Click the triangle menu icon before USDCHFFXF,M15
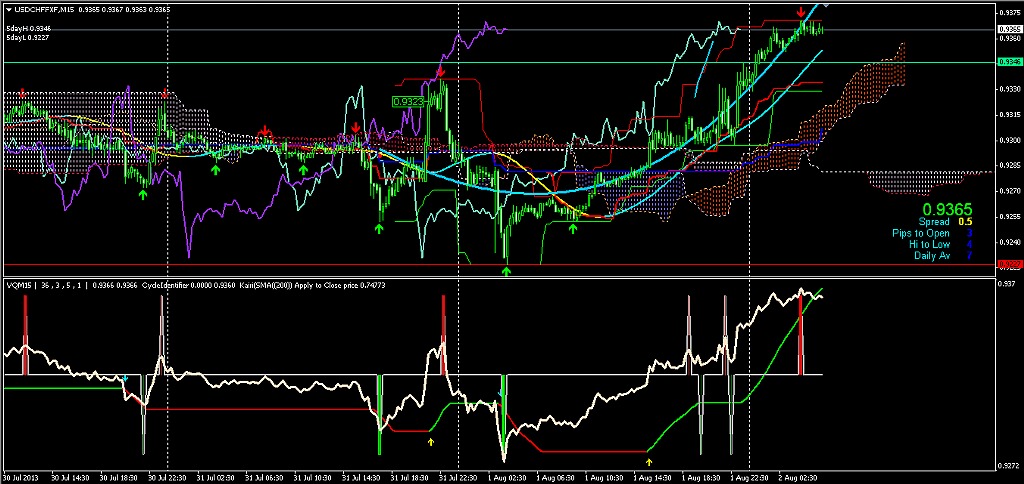The width and height of the screenshot is (1024, 484). (x=9, y=9)
